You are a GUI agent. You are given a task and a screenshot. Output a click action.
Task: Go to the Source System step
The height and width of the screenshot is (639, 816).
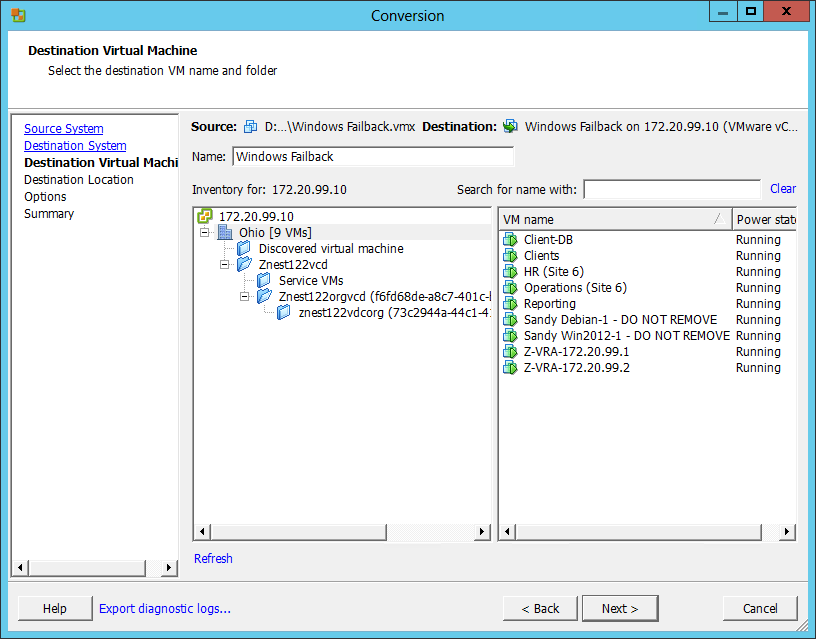coord(63,129)
